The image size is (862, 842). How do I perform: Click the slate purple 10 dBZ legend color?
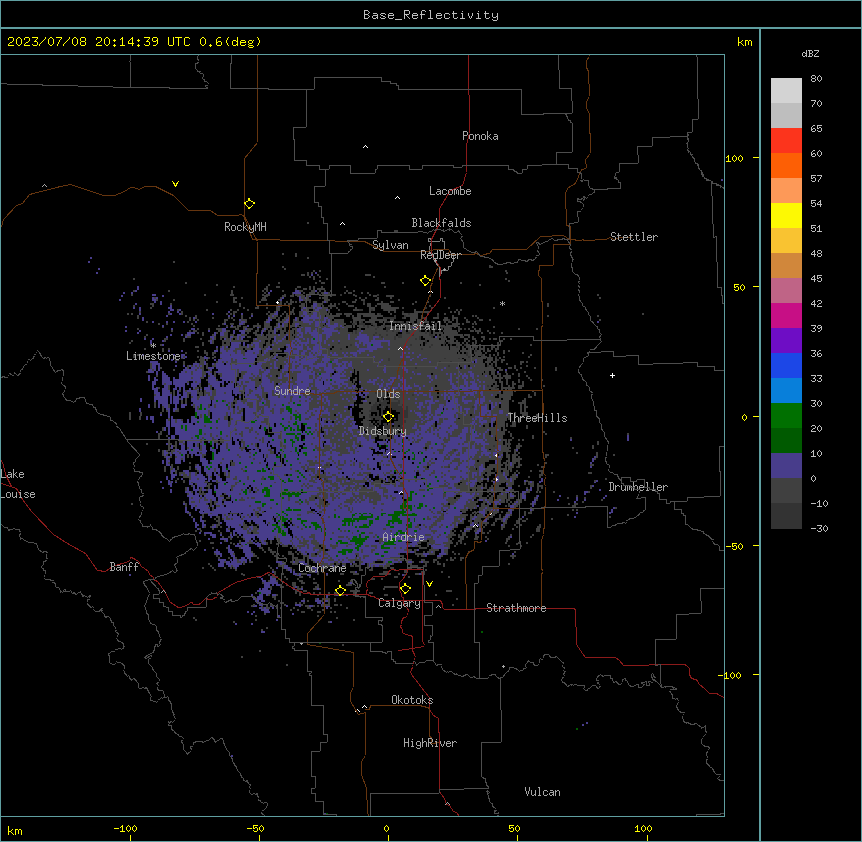(x=786, y=466)
